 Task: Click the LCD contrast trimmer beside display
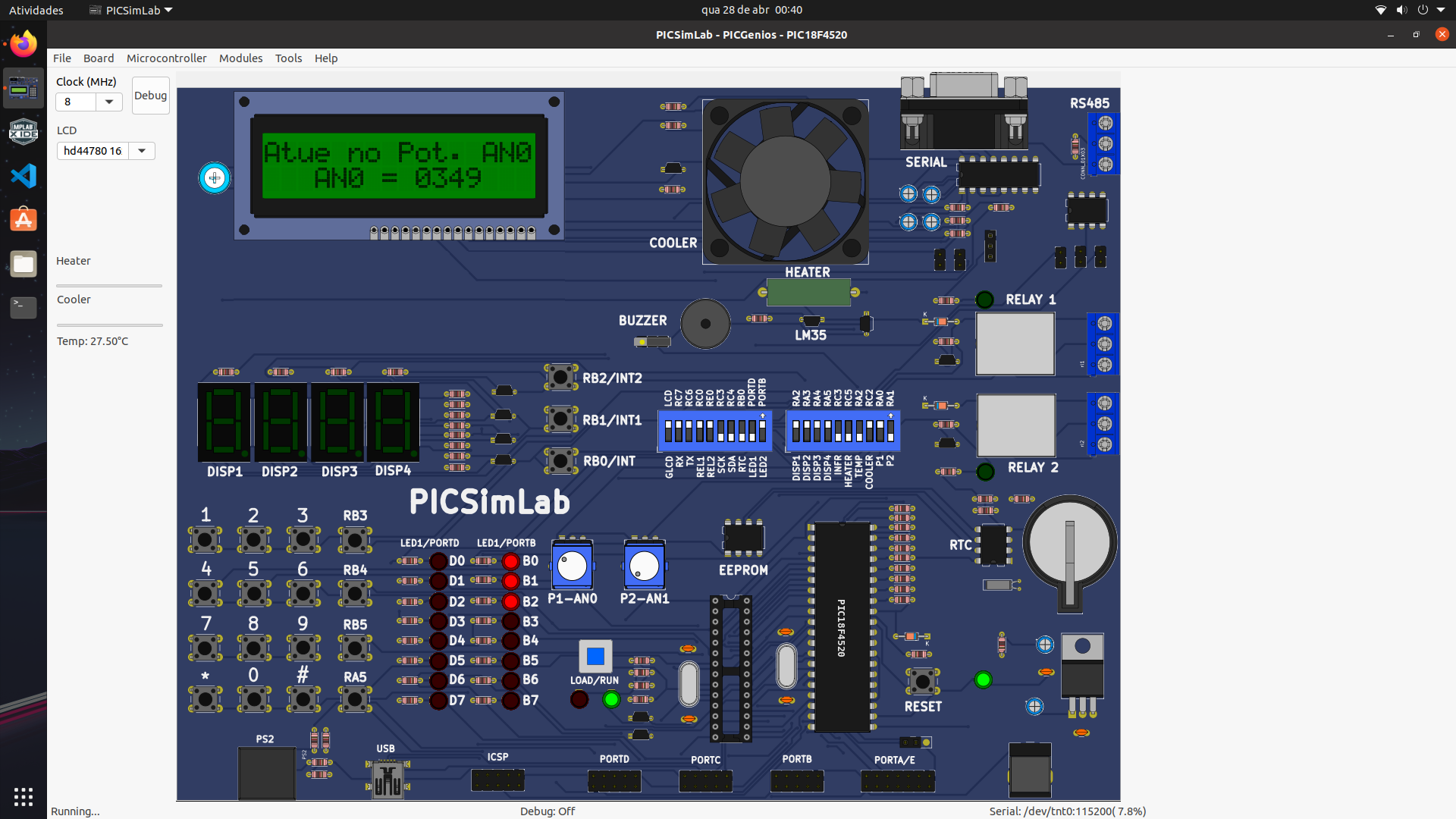coord(215,178)
